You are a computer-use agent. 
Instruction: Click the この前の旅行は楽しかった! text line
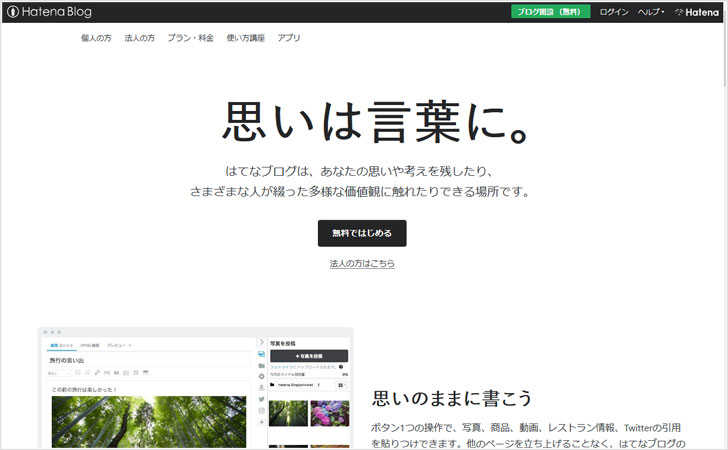(84, 390)
